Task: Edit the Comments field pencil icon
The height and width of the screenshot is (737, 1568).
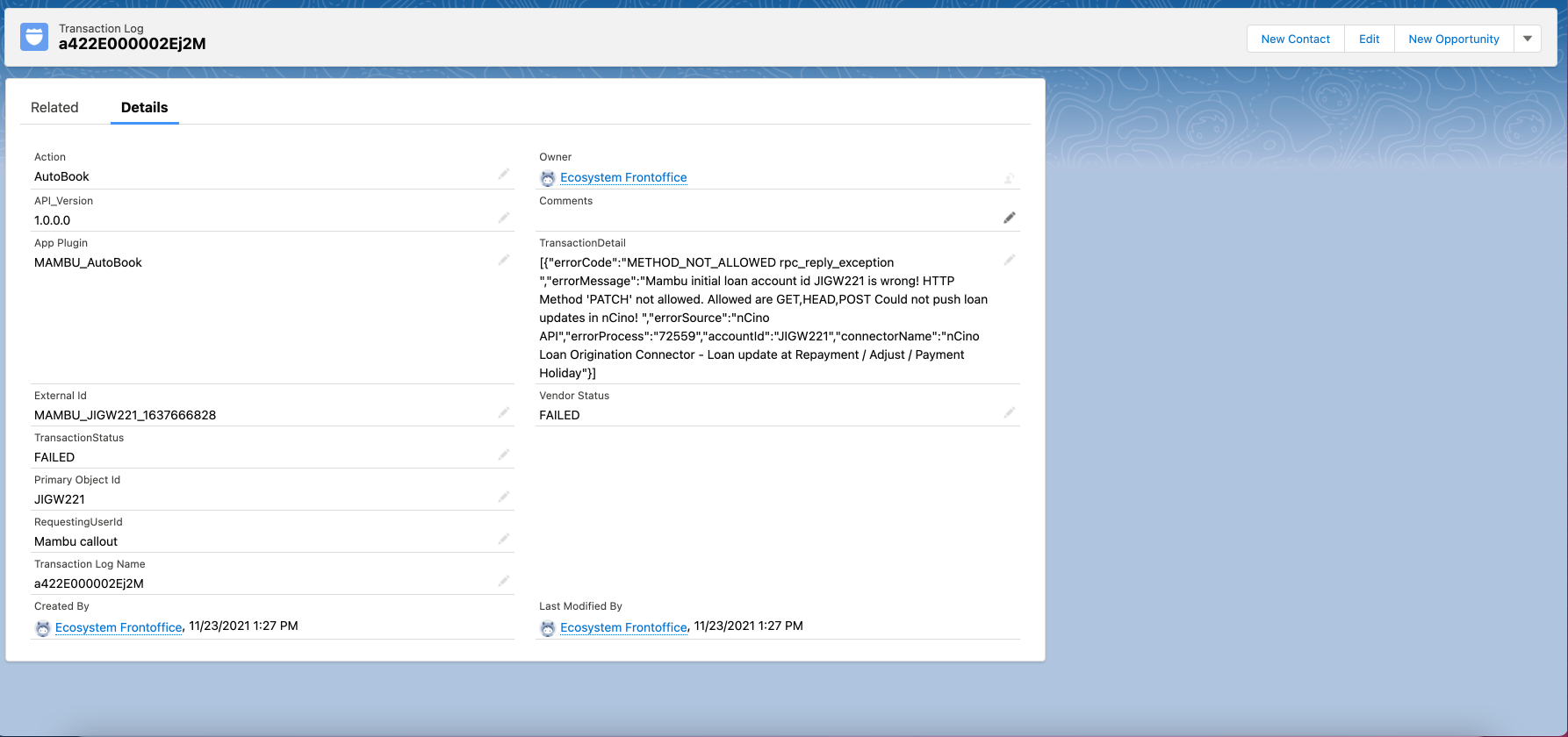Action: (1010, 218)
